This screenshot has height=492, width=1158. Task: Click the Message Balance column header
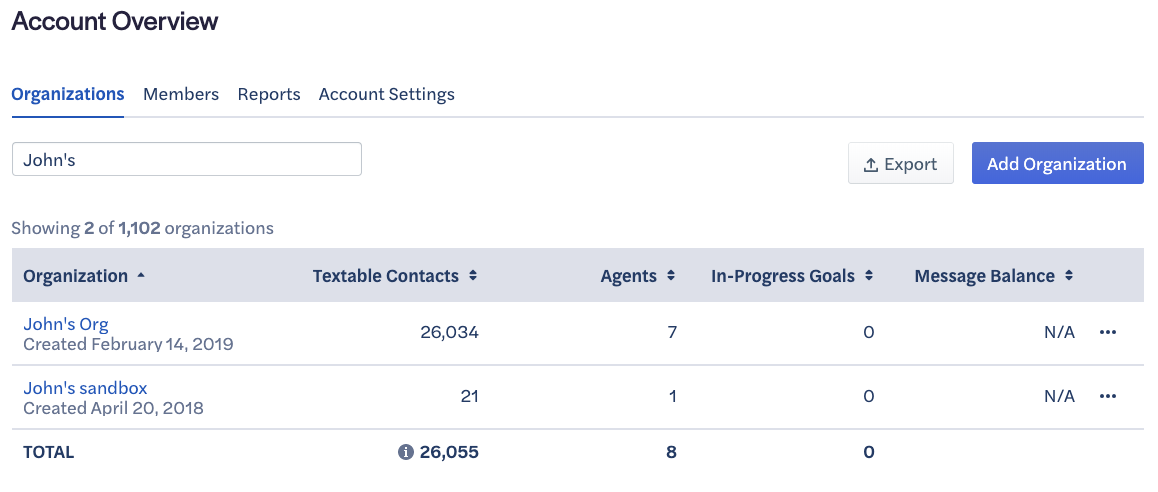click(984, 276)
